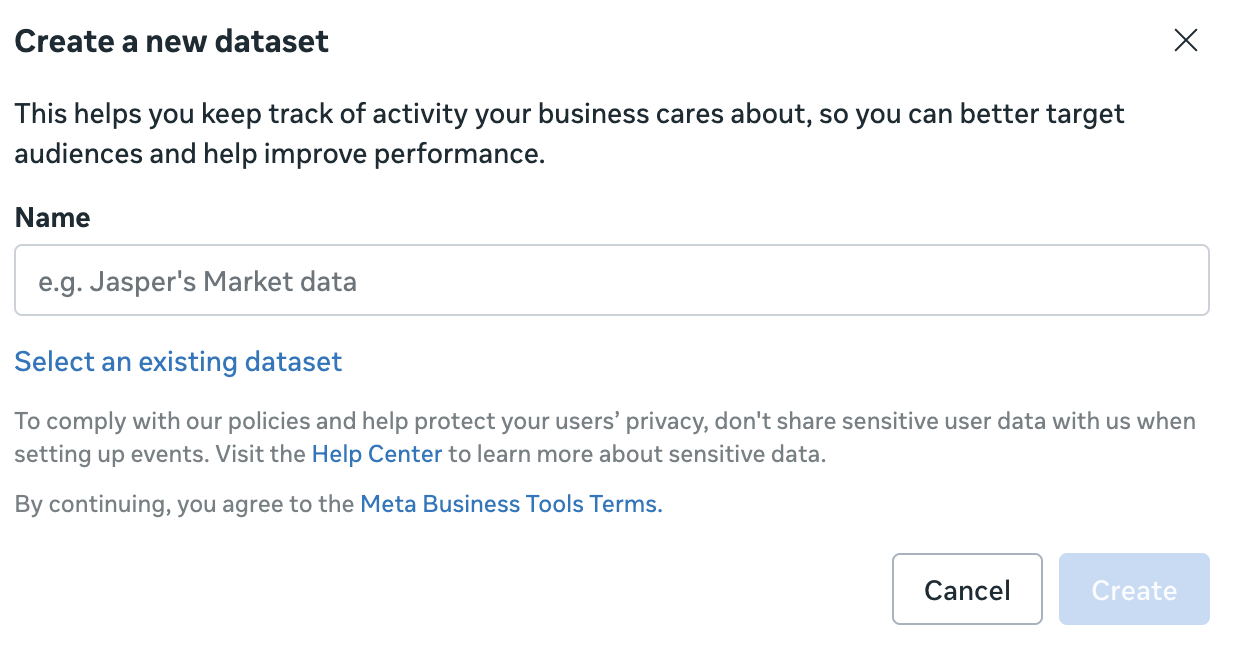Click the Create button
1234x650 pixels.
click(x=1133, y=590)
